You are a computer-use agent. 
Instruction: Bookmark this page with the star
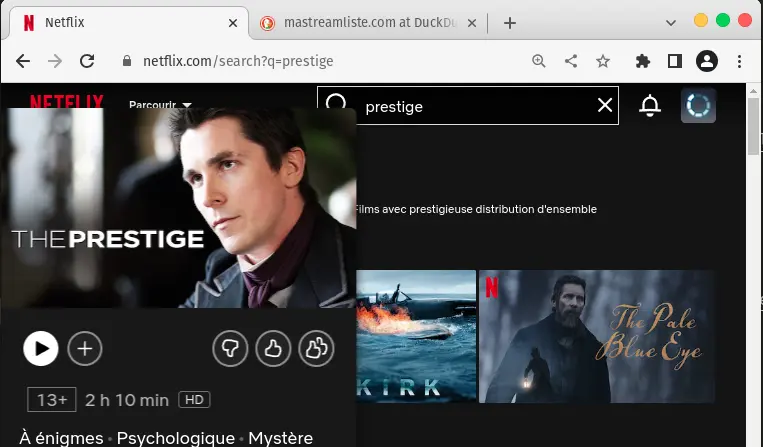click(603, 61)
